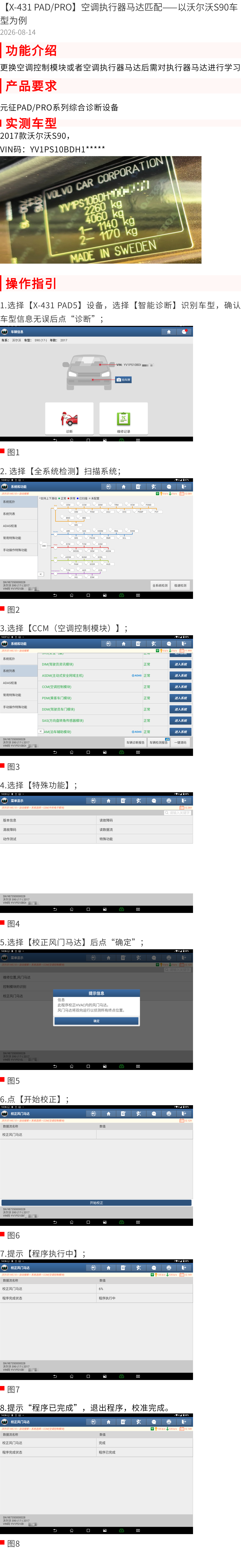This screenshot has width=241, height=1568.
Task: Click the 全系统检测 button in figure 2
Action: coord(160,585)
